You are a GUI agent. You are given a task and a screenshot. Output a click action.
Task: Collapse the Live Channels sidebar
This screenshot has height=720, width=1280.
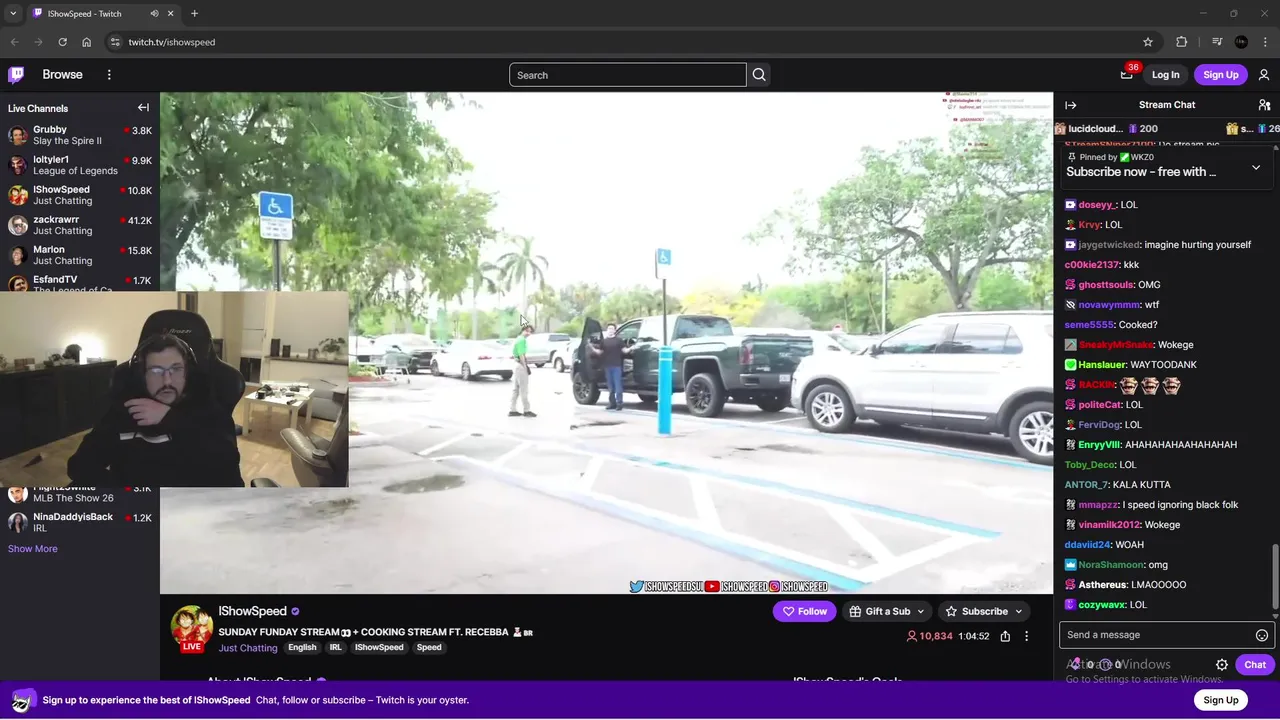pyautogui.click(x=143, y=108)
